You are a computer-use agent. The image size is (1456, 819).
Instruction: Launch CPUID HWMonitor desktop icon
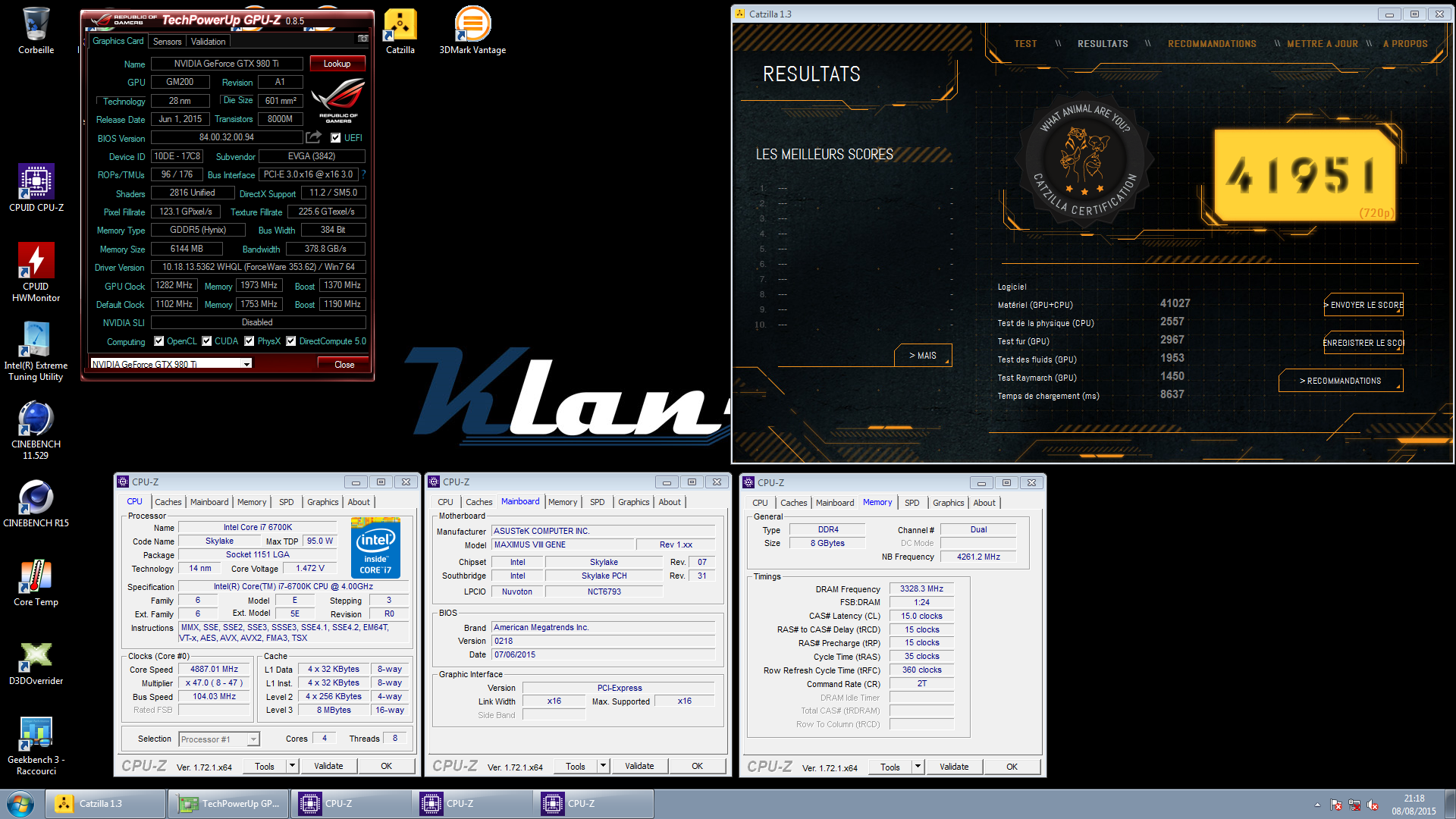36,271
